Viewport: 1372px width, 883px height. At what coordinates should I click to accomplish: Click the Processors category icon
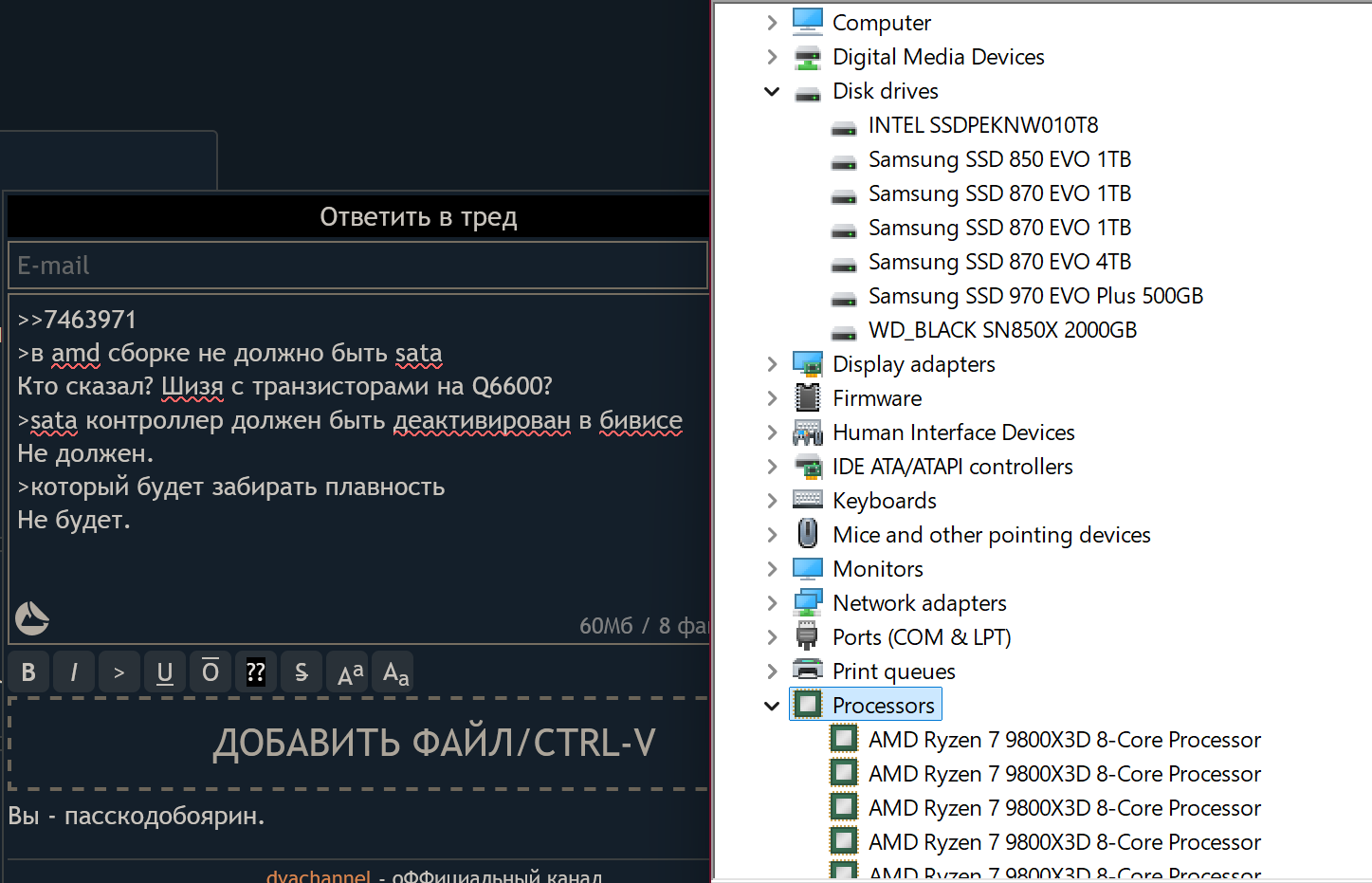808,705
